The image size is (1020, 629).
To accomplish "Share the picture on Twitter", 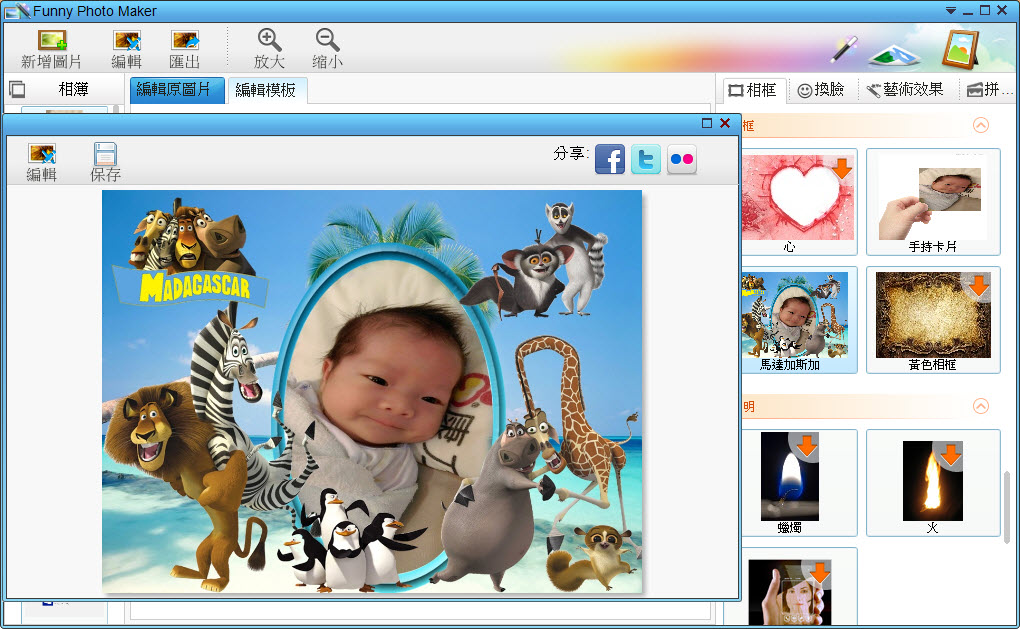I will tap(646, 159).
